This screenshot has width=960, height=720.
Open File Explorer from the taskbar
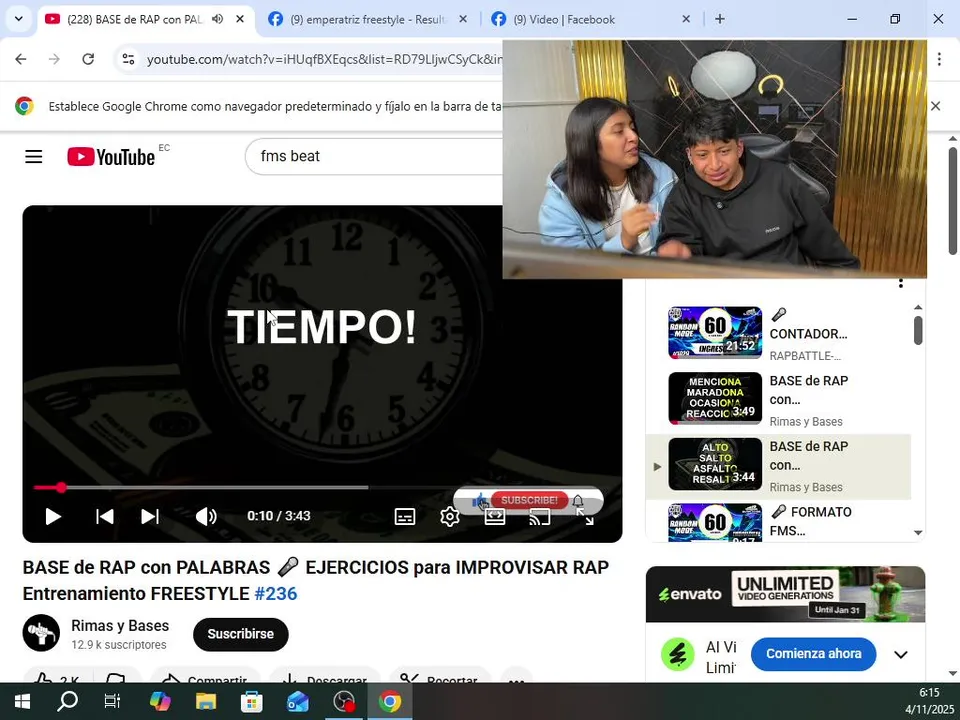click(206, 701)
